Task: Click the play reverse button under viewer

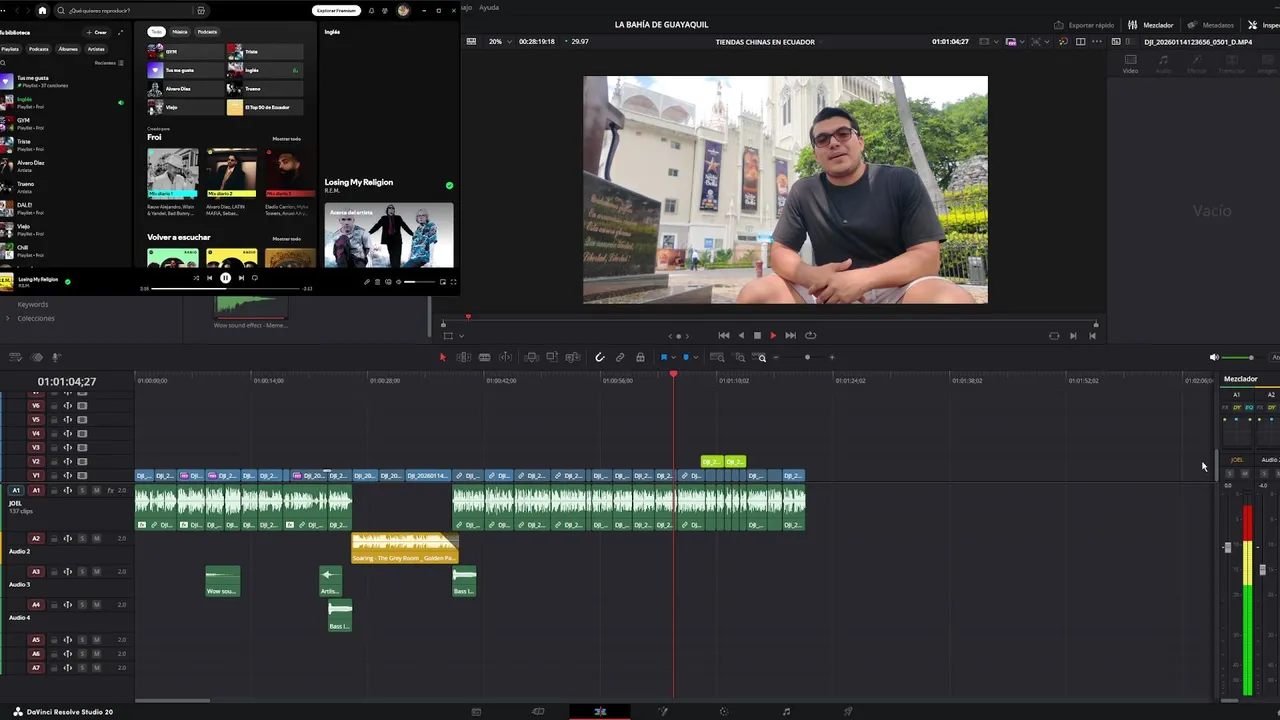Action: 741,336
